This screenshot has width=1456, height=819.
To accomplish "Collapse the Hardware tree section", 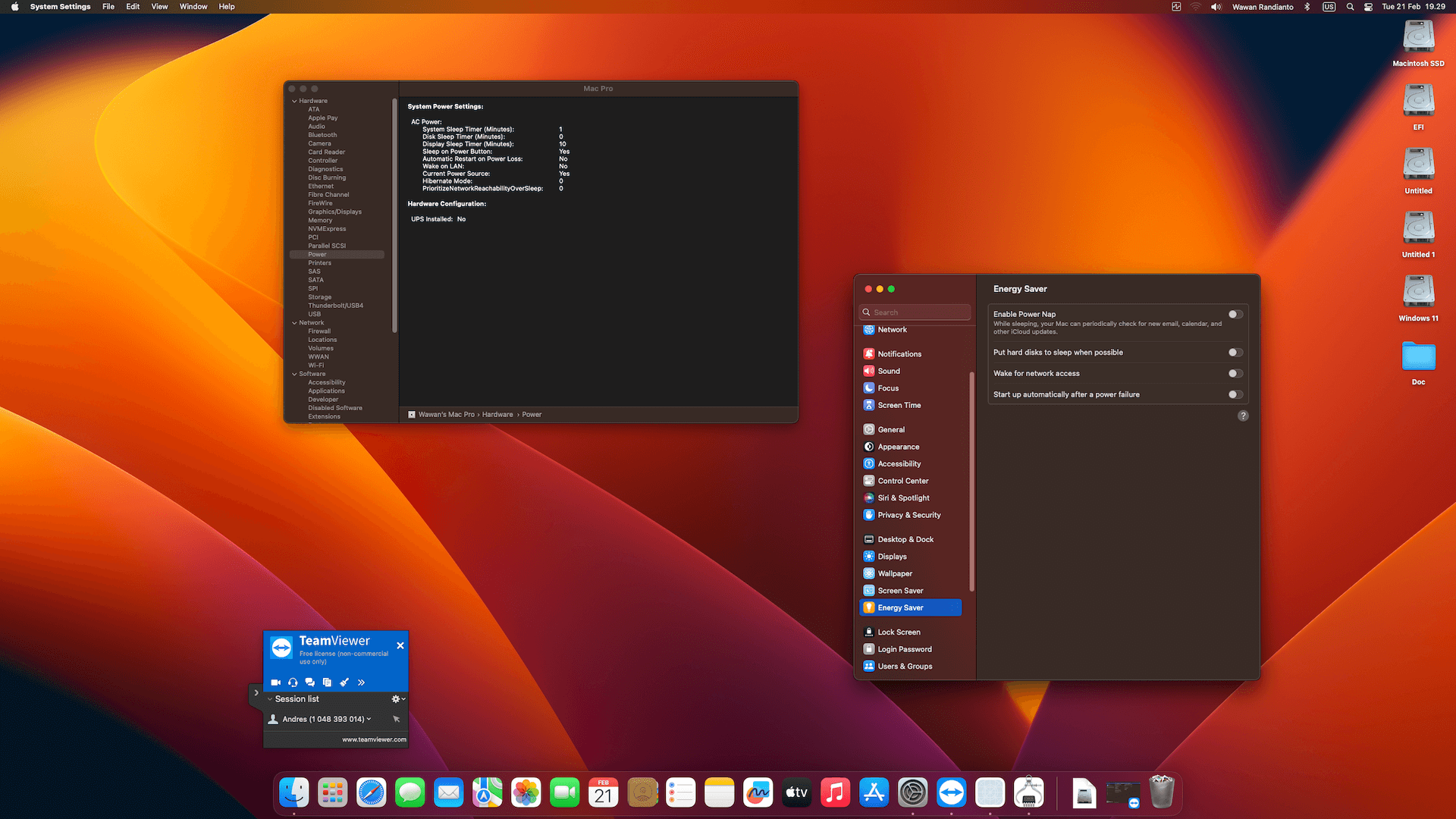I will (294, 101).
